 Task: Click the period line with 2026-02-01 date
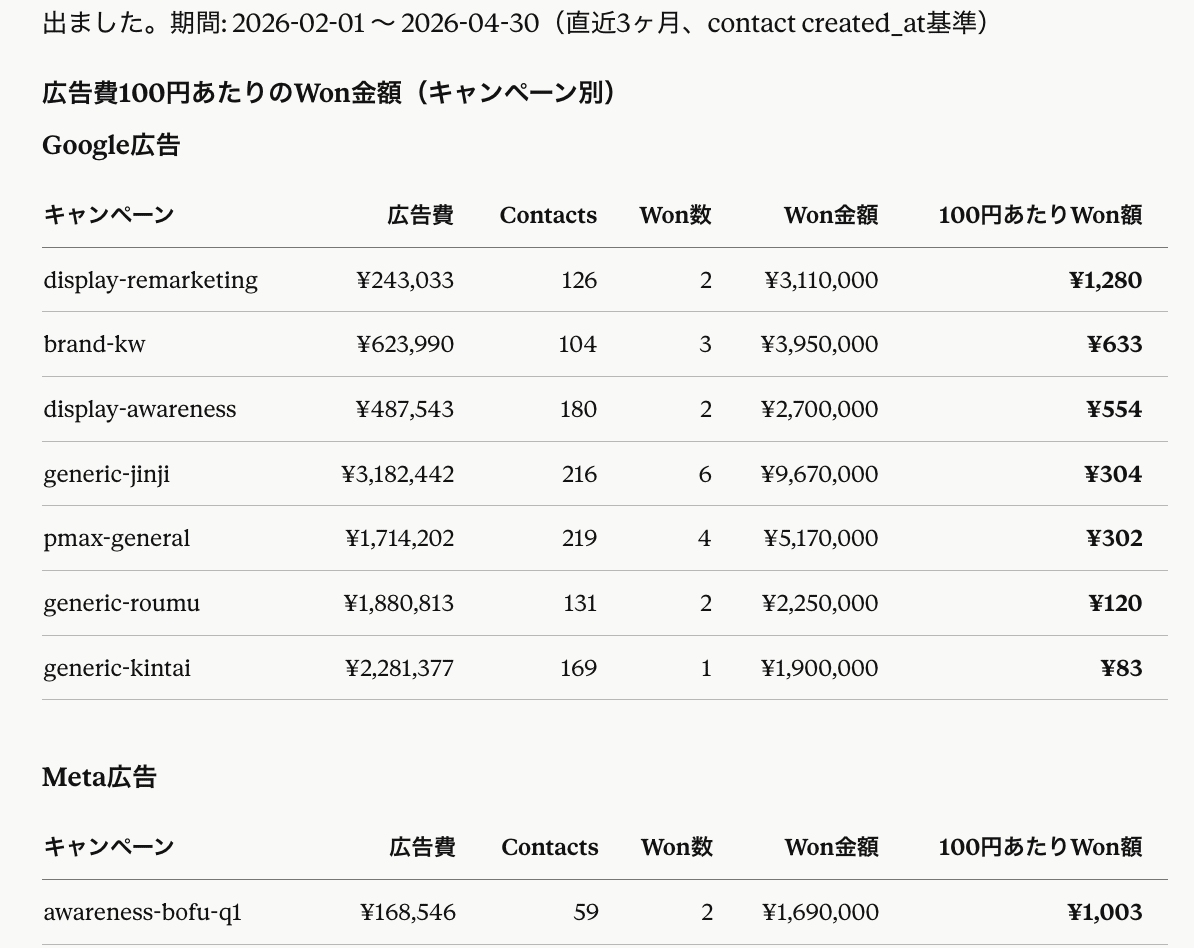click(516, 23)
